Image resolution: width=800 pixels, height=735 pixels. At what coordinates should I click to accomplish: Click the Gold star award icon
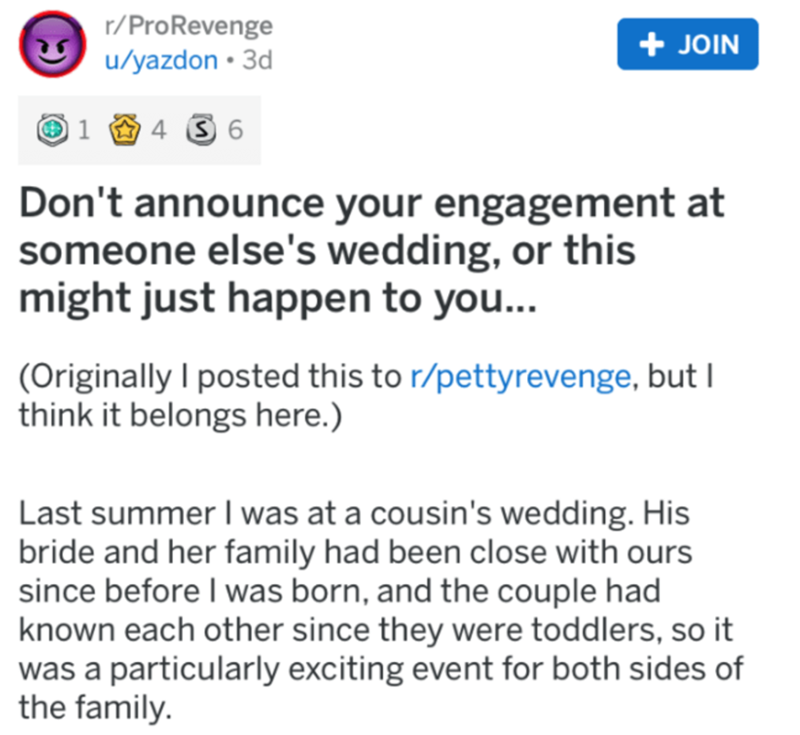(x=124, y=130)
